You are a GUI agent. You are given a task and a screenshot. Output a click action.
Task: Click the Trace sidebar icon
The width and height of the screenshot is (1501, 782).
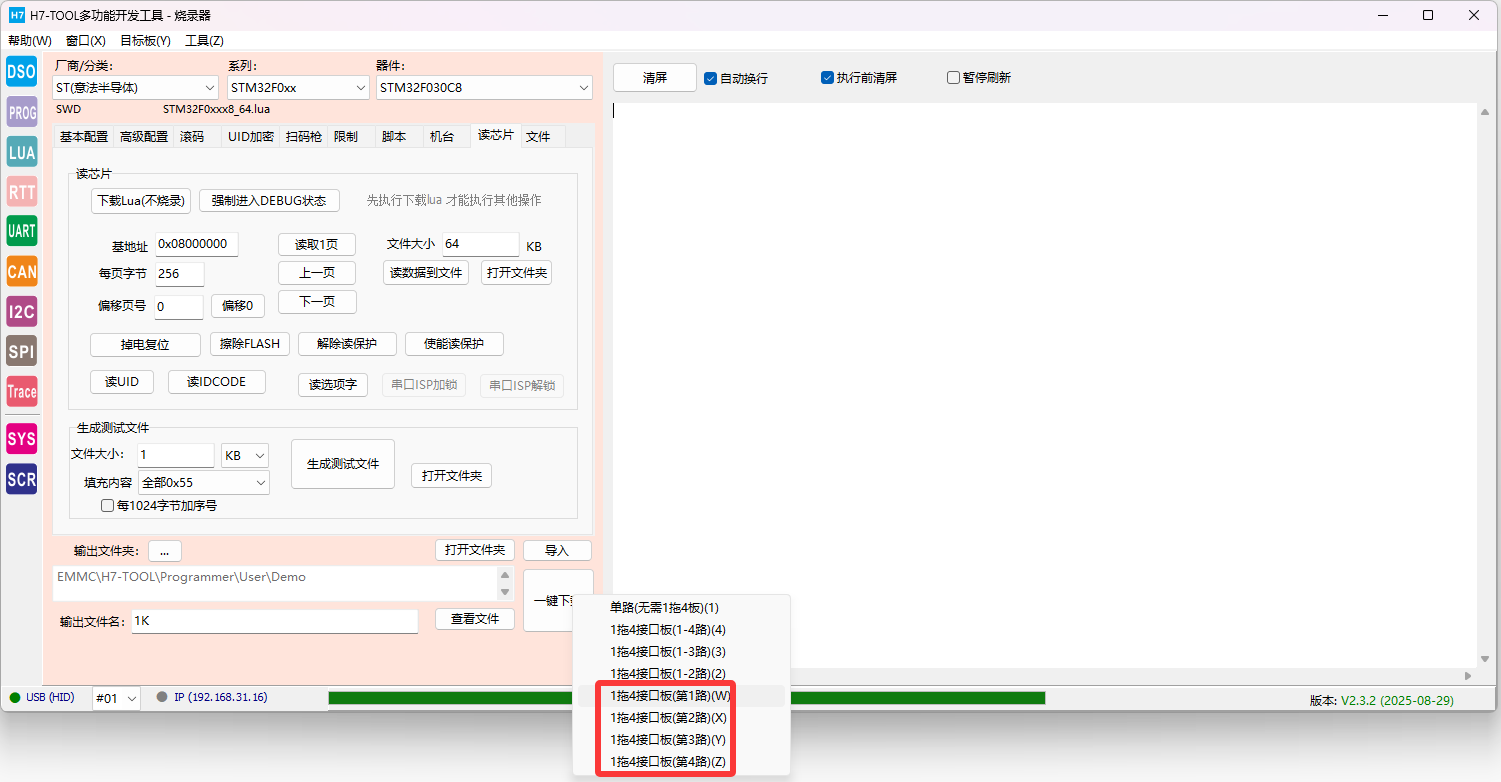click(x=21, y=391)
